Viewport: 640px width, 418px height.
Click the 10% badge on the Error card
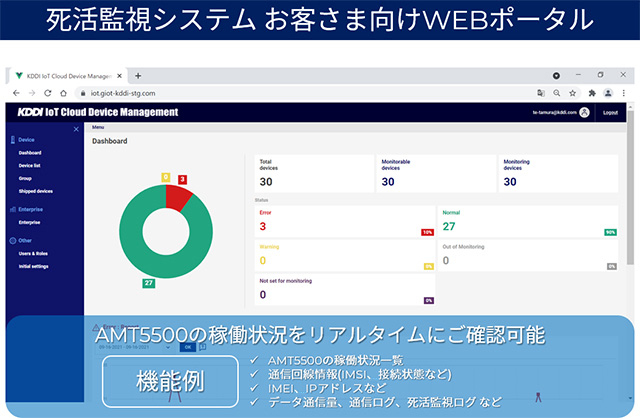coord(427,232)
